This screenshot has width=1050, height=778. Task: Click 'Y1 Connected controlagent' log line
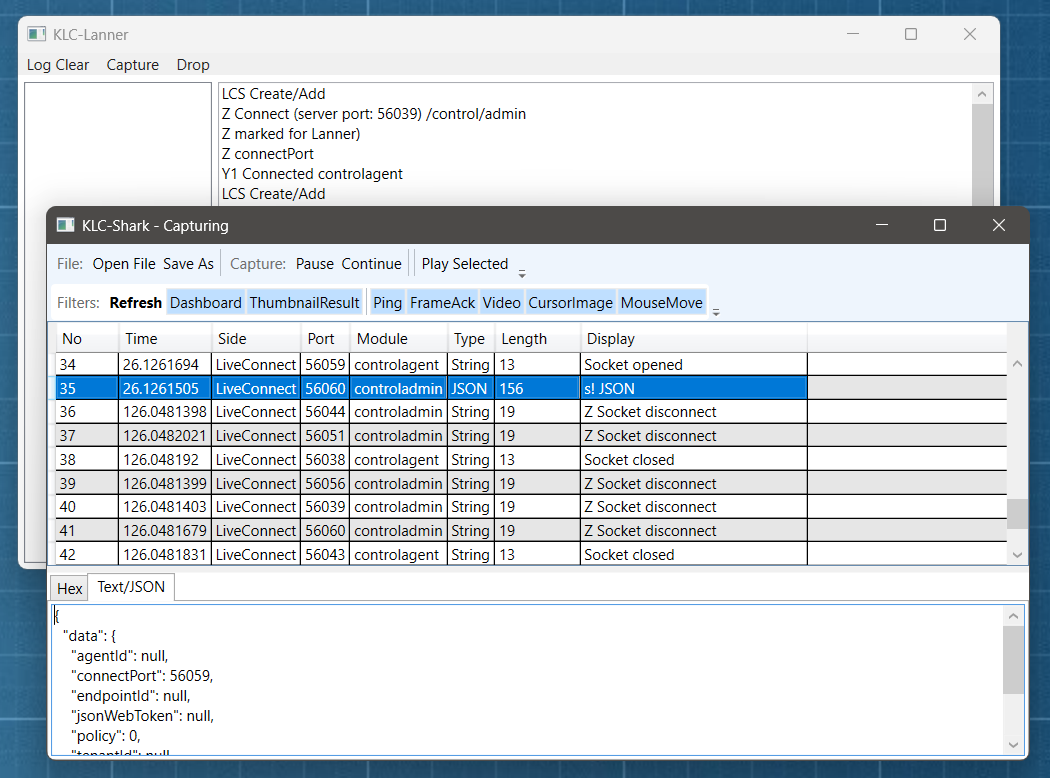(x=312, y=174)
